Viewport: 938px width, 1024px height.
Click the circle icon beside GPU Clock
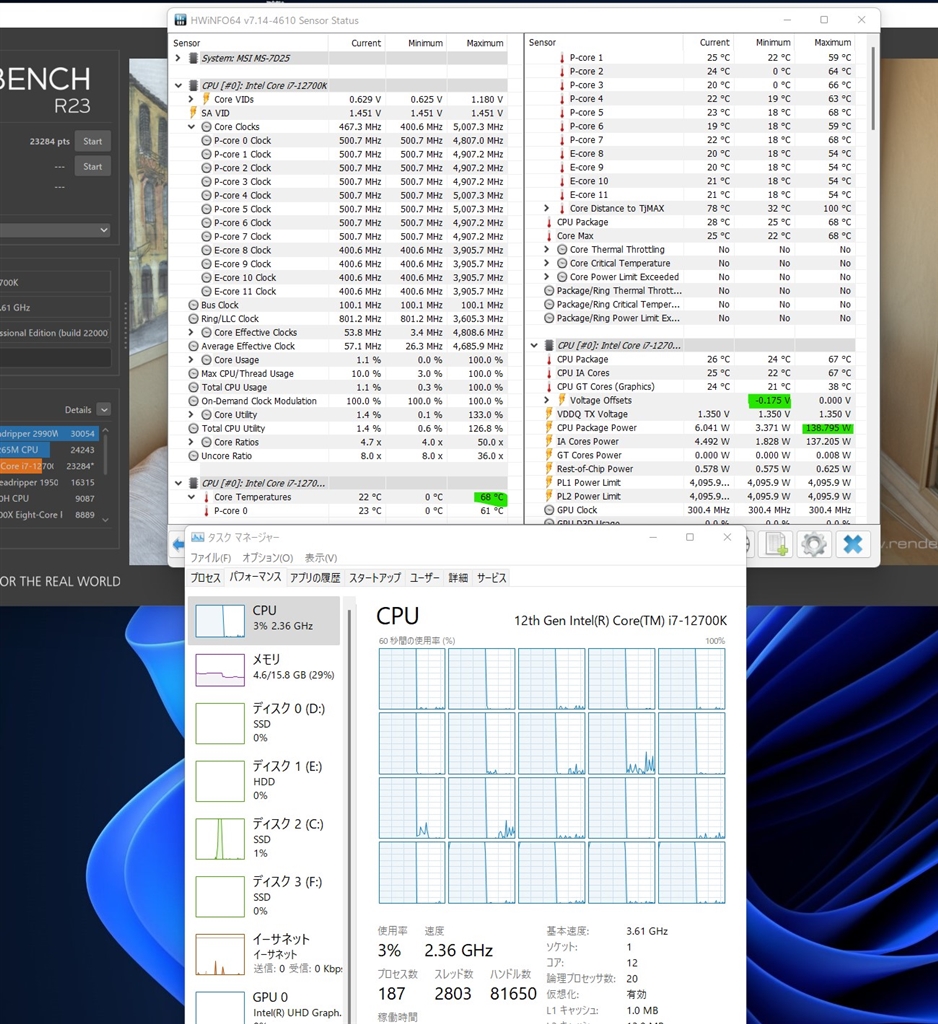pyautogui.click(x=549, y=510)
